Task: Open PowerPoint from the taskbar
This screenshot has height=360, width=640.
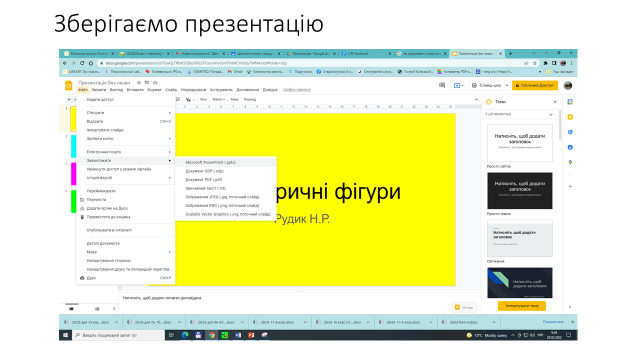Action: click(251, 335)
